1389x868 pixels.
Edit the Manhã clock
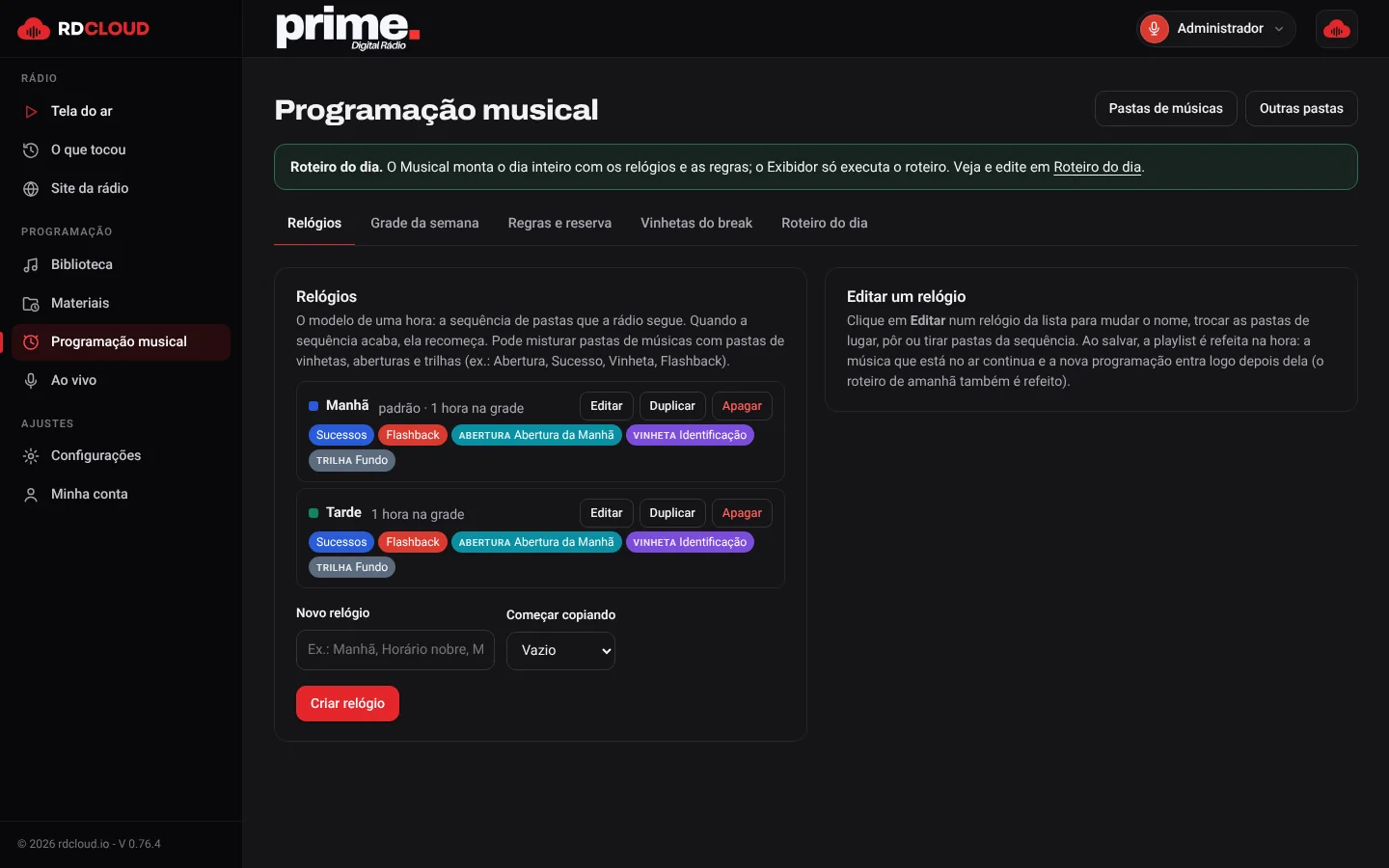pyautogui.click(x=607, y=406)
